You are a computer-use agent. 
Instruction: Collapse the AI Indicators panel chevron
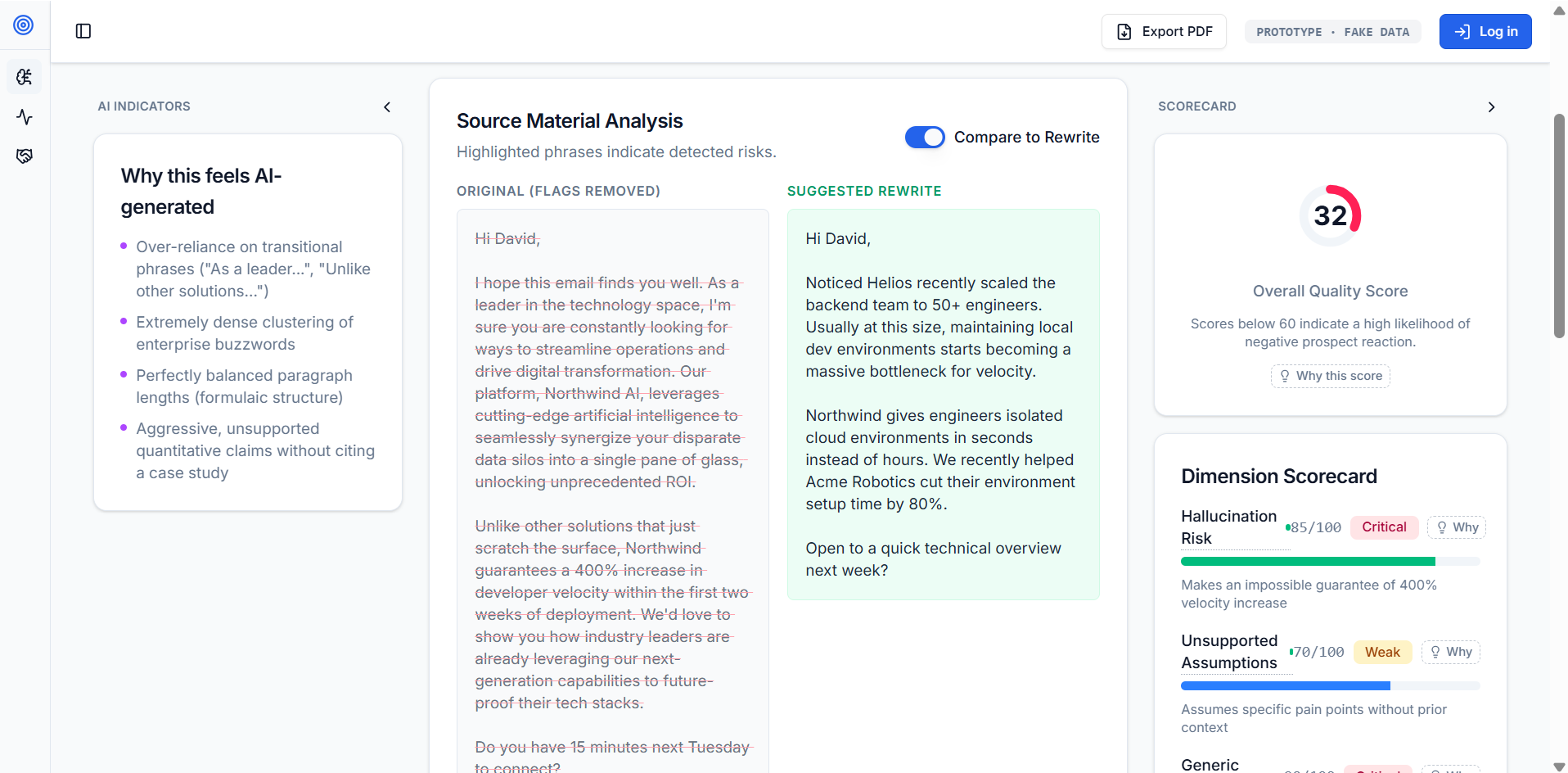coord(387,107)
